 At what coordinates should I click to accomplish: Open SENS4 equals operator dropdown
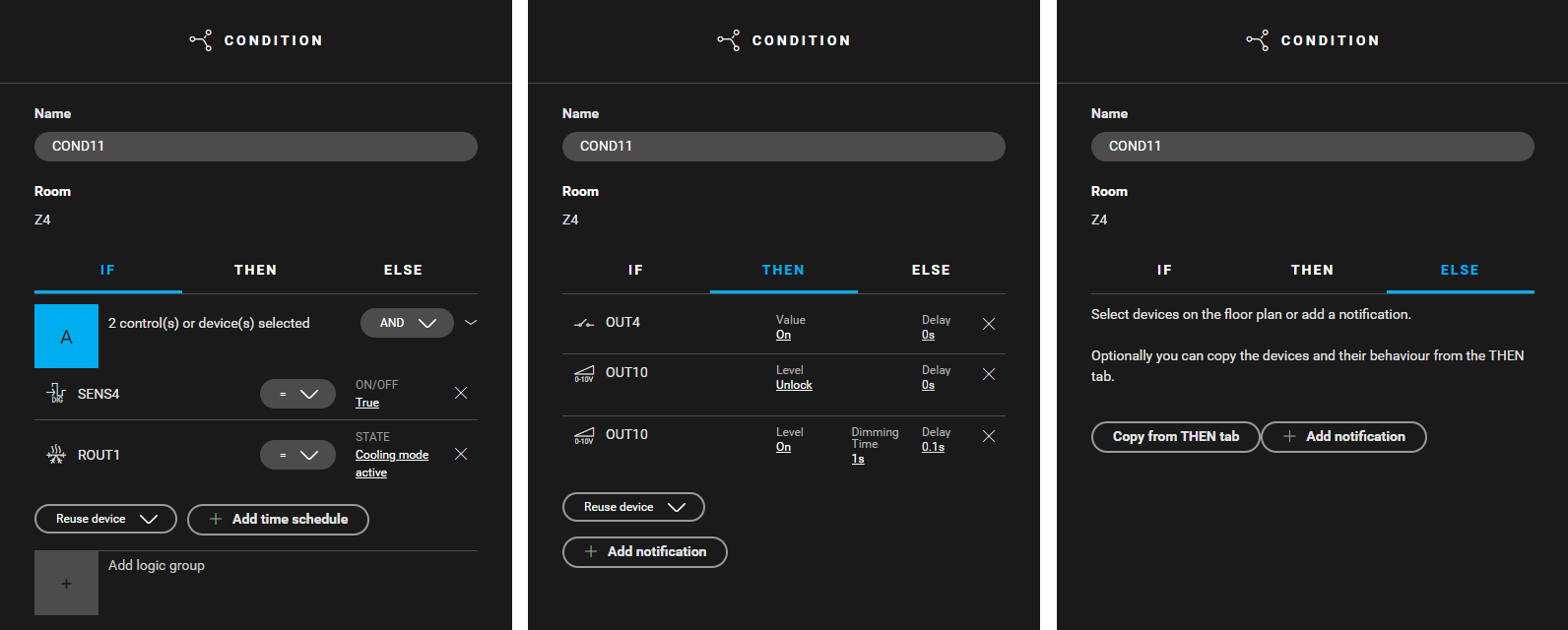[x=297, y=394]
